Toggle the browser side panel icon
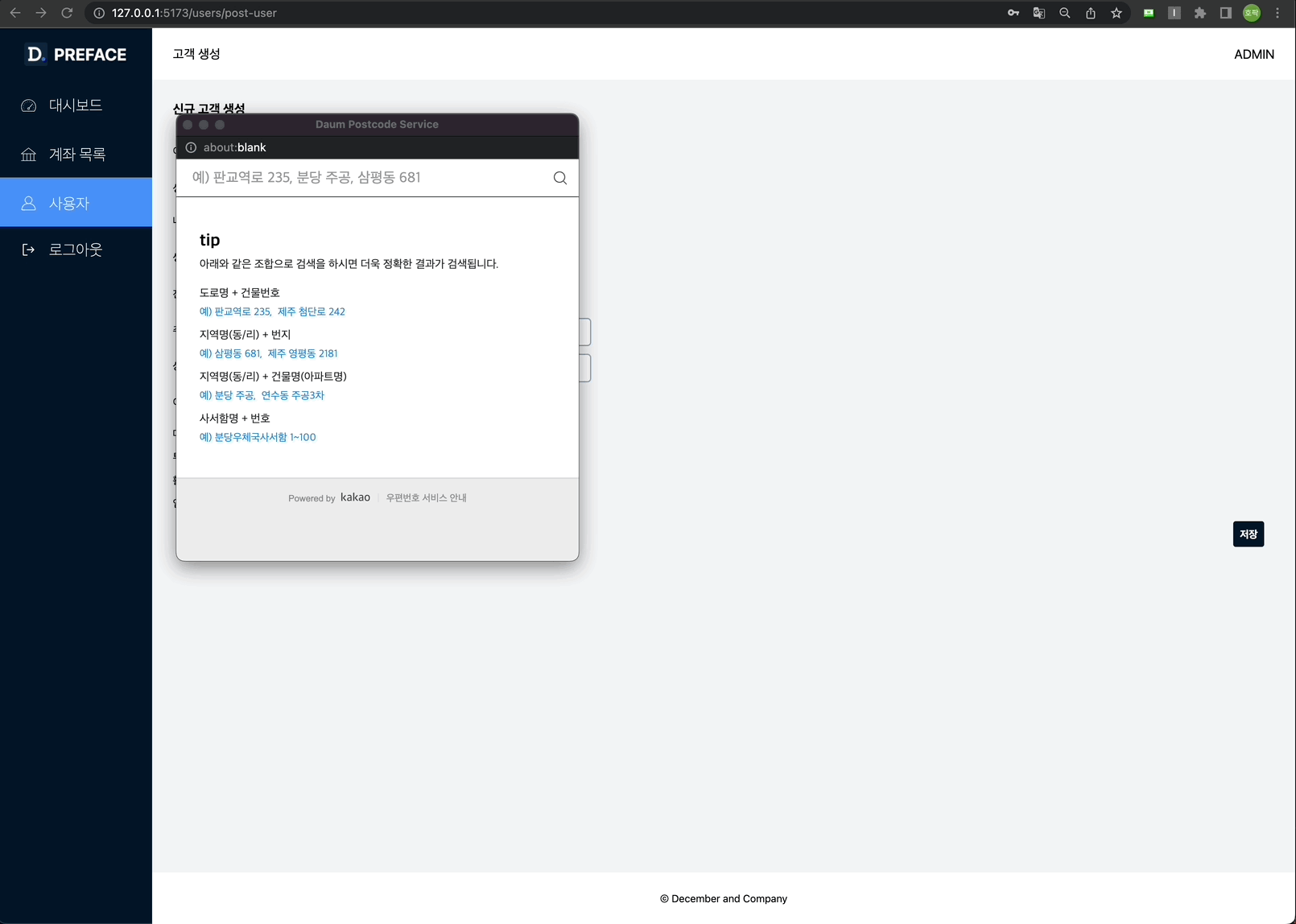The image size is (1296, 924). tap(1226, 13)
